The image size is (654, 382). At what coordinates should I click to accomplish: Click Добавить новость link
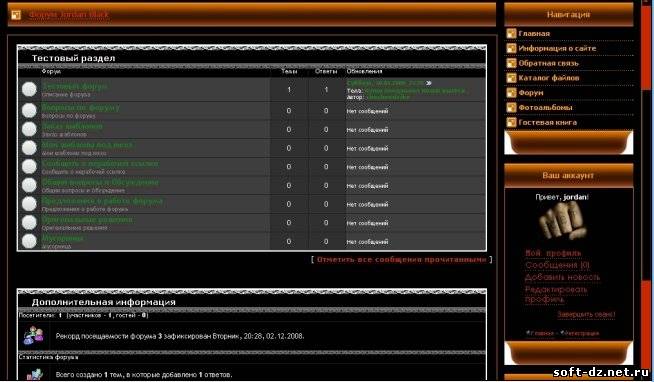pos(562,277)
